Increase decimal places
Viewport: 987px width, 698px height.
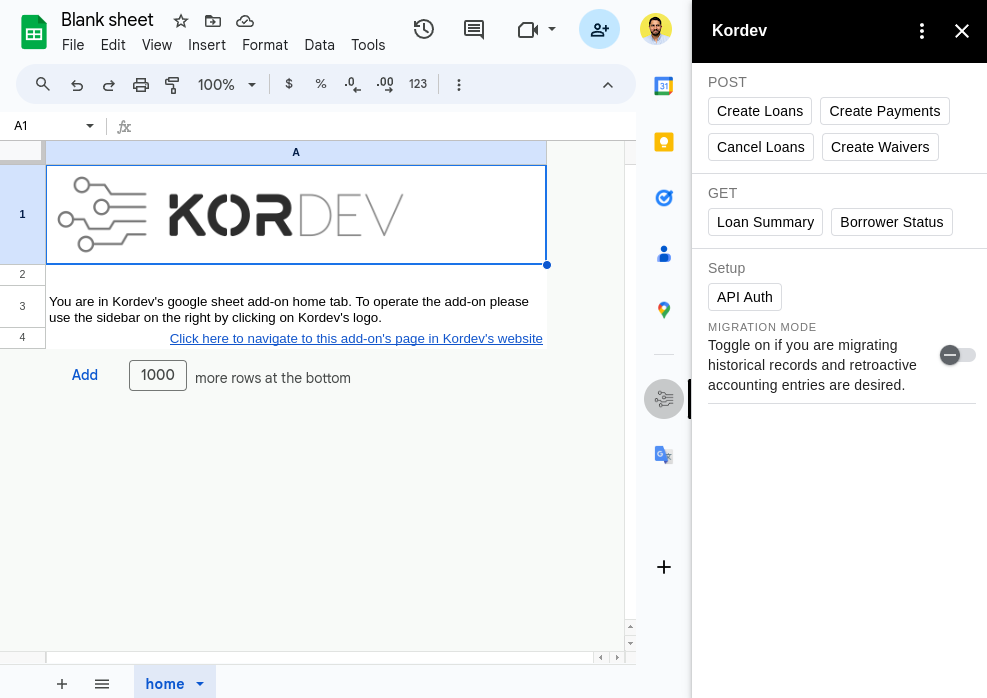point(385,84)
